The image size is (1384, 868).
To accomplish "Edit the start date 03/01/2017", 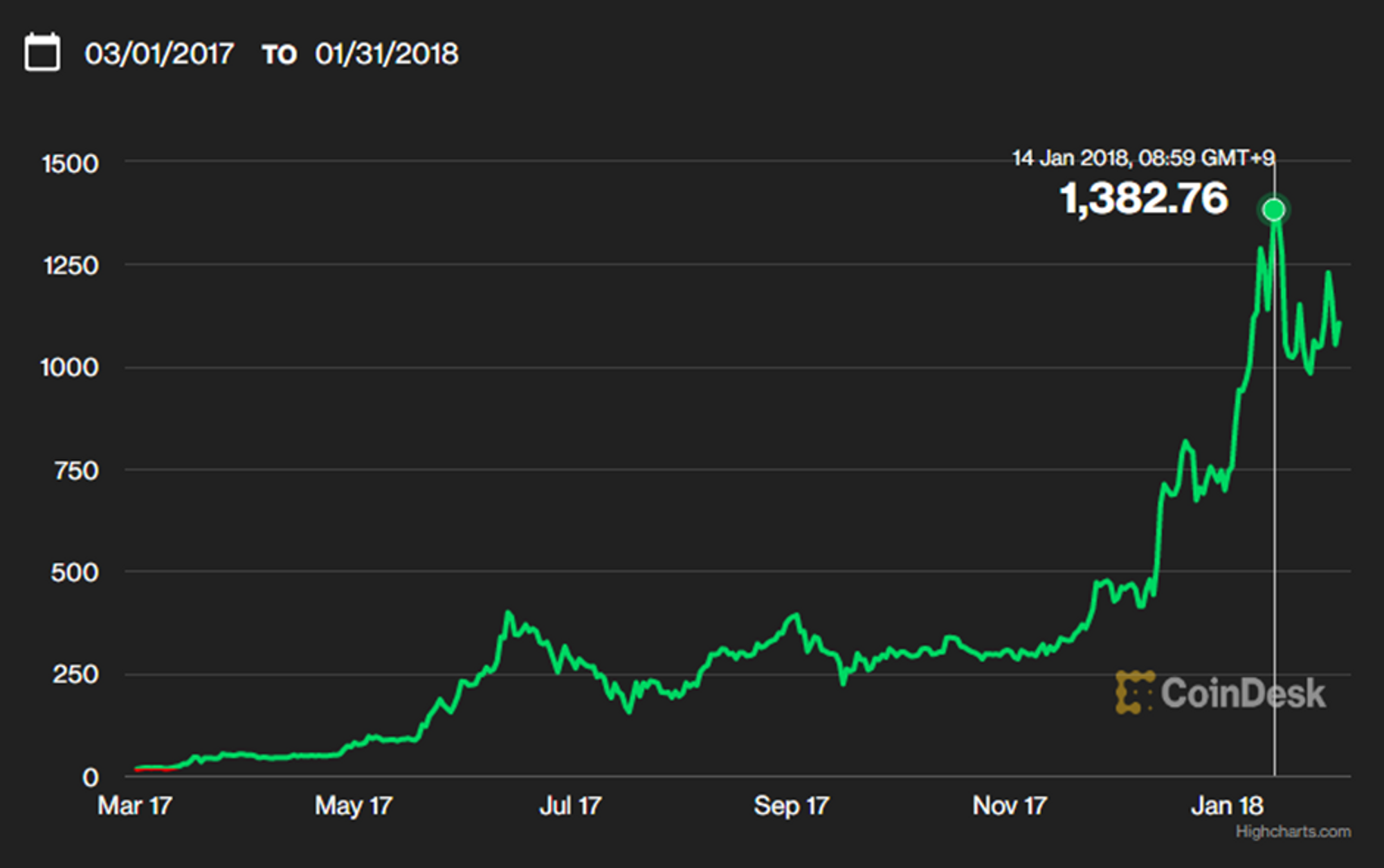I will (x=159, y=54).
